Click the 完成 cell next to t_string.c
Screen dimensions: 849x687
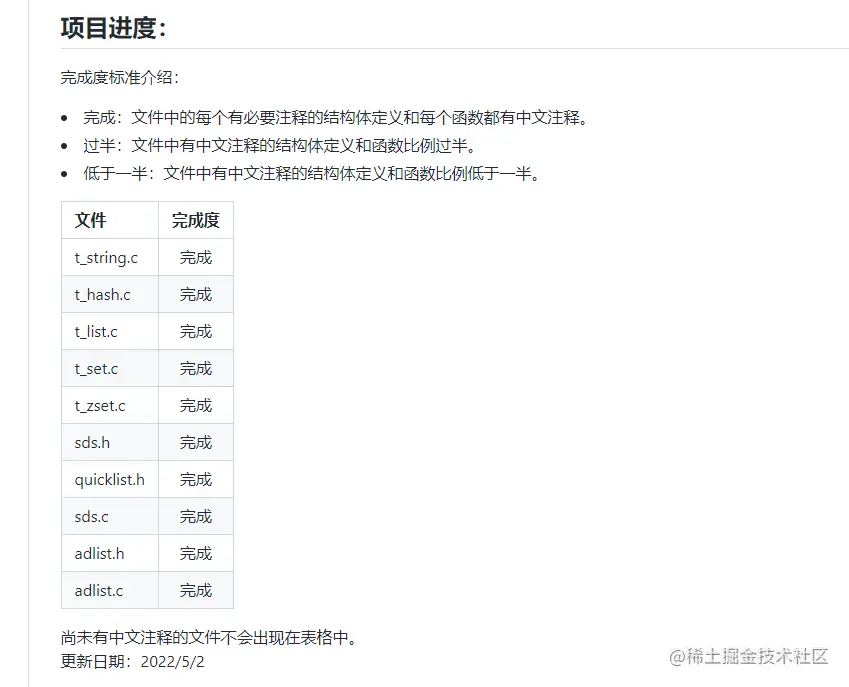tap(196, 257)
